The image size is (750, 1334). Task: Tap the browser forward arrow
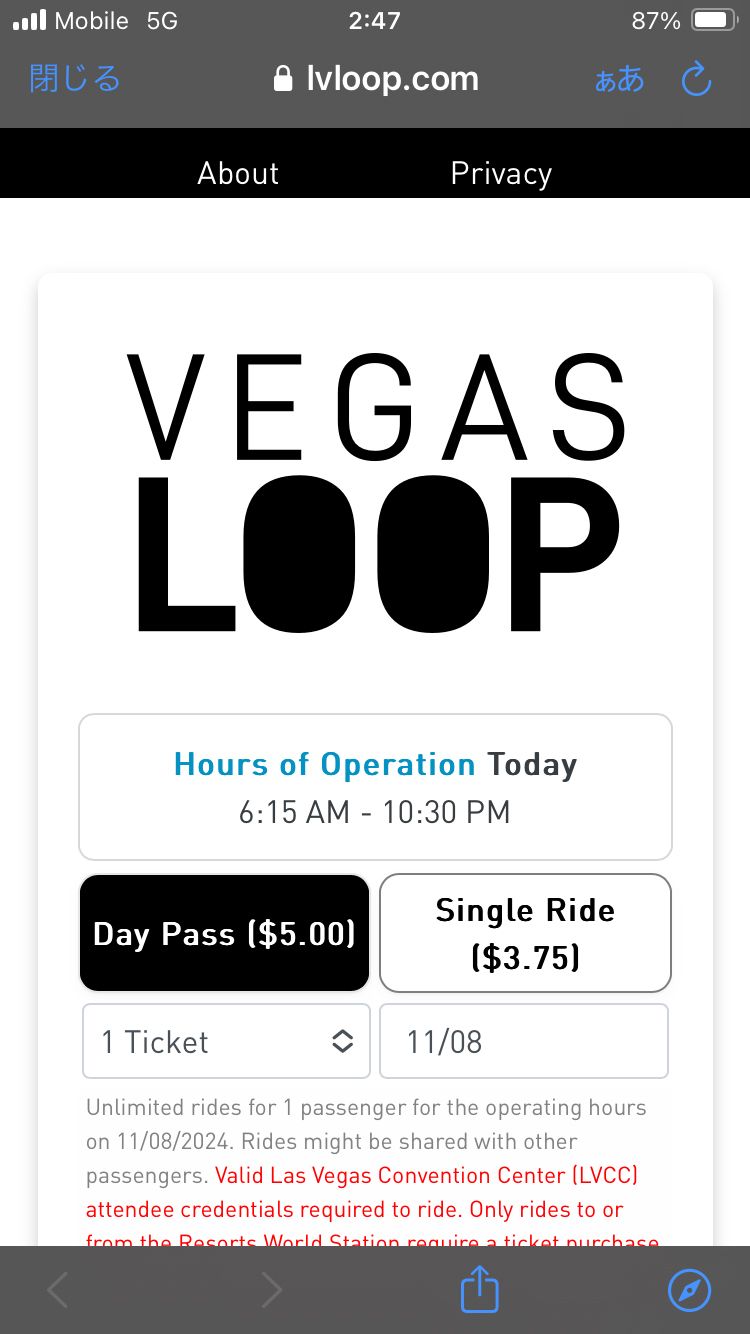point(271,1290)
